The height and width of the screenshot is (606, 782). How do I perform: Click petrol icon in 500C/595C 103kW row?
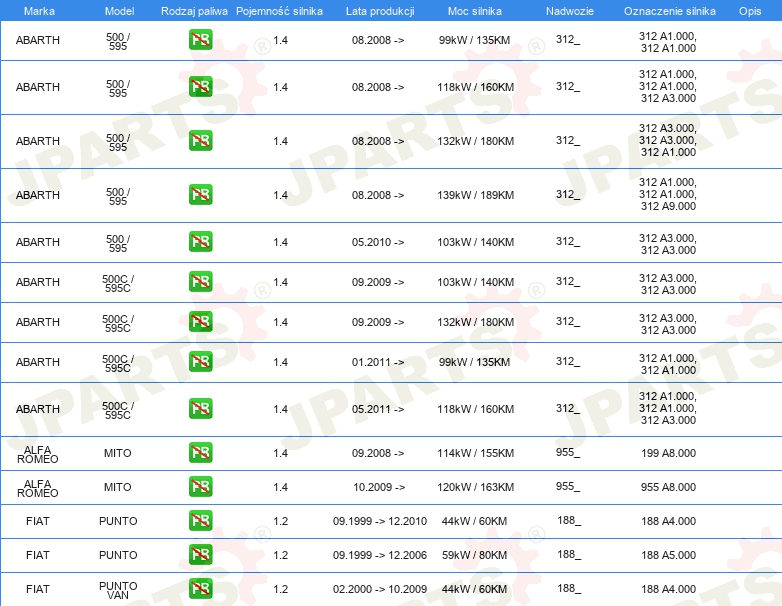200,281
